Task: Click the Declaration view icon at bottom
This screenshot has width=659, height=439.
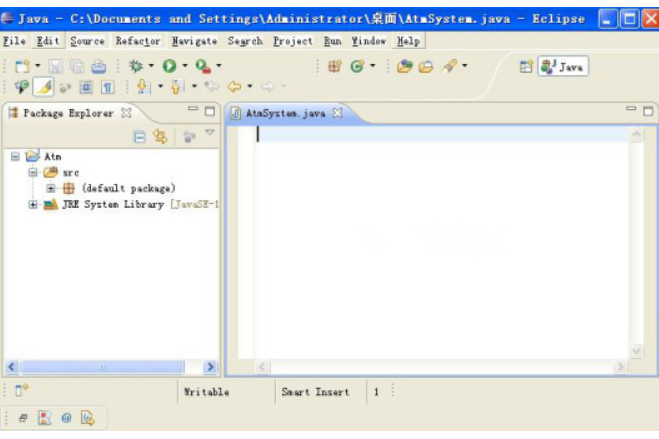Action: click(x=87, y=418)
